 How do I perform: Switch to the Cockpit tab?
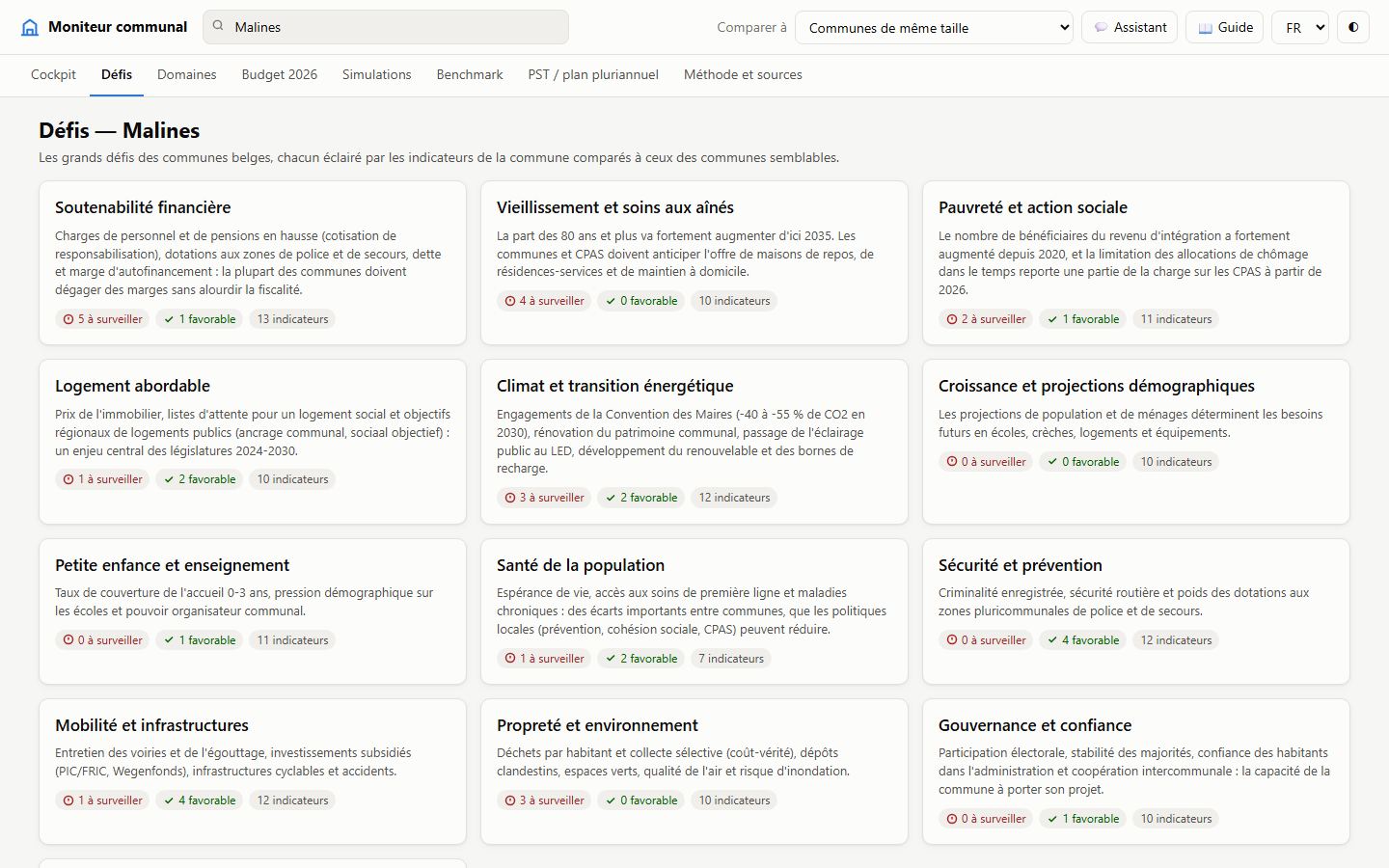(x=53, y=74)
